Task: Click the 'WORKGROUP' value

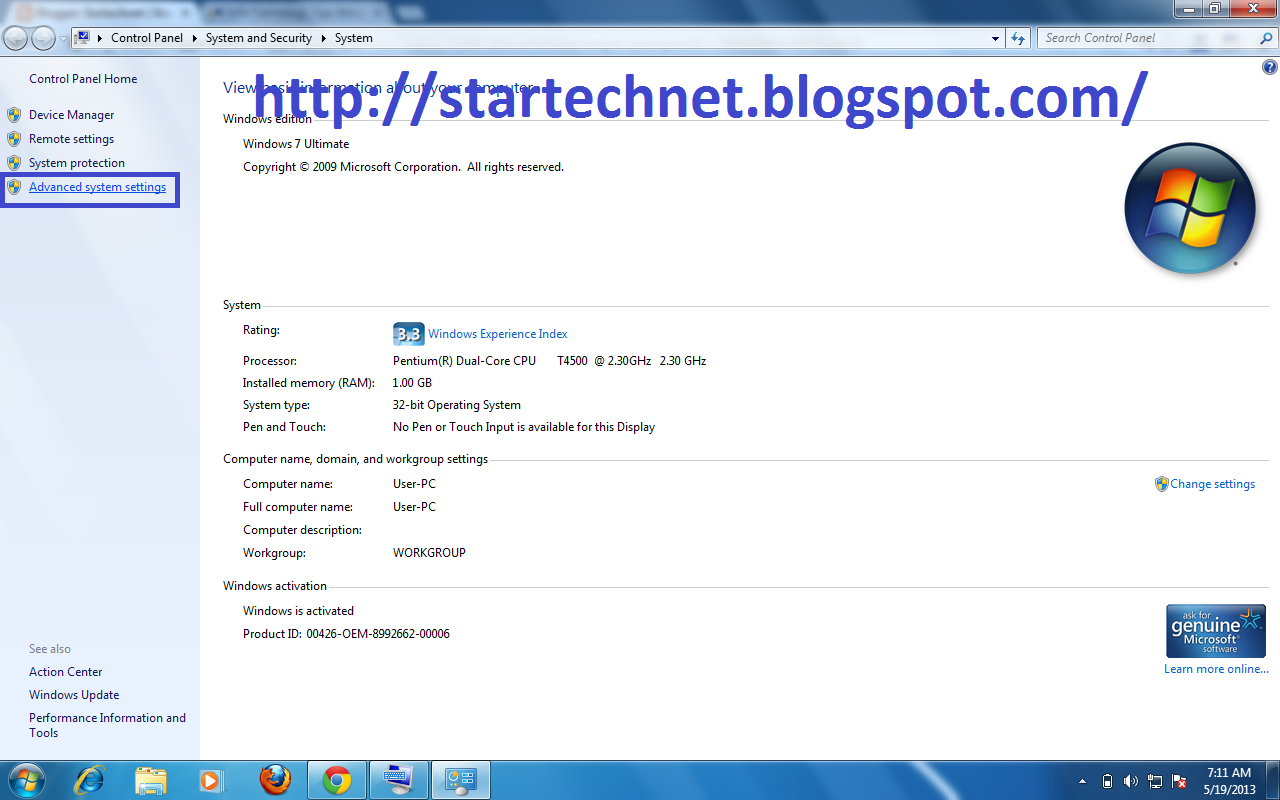Action: point(429,553)
